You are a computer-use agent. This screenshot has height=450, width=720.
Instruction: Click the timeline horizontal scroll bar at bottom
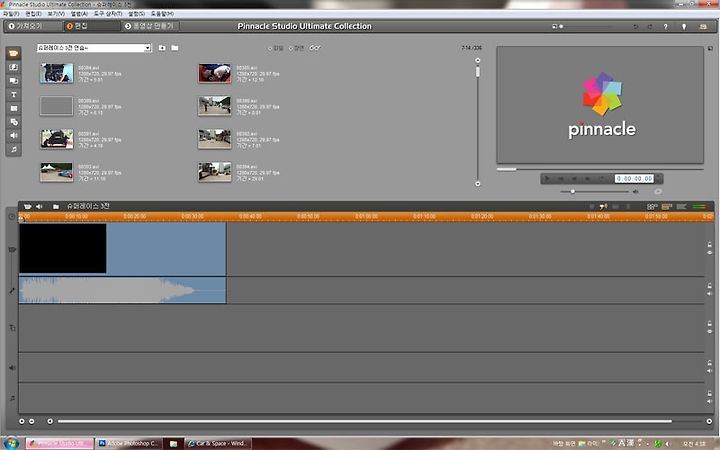[x=365, y=421]
